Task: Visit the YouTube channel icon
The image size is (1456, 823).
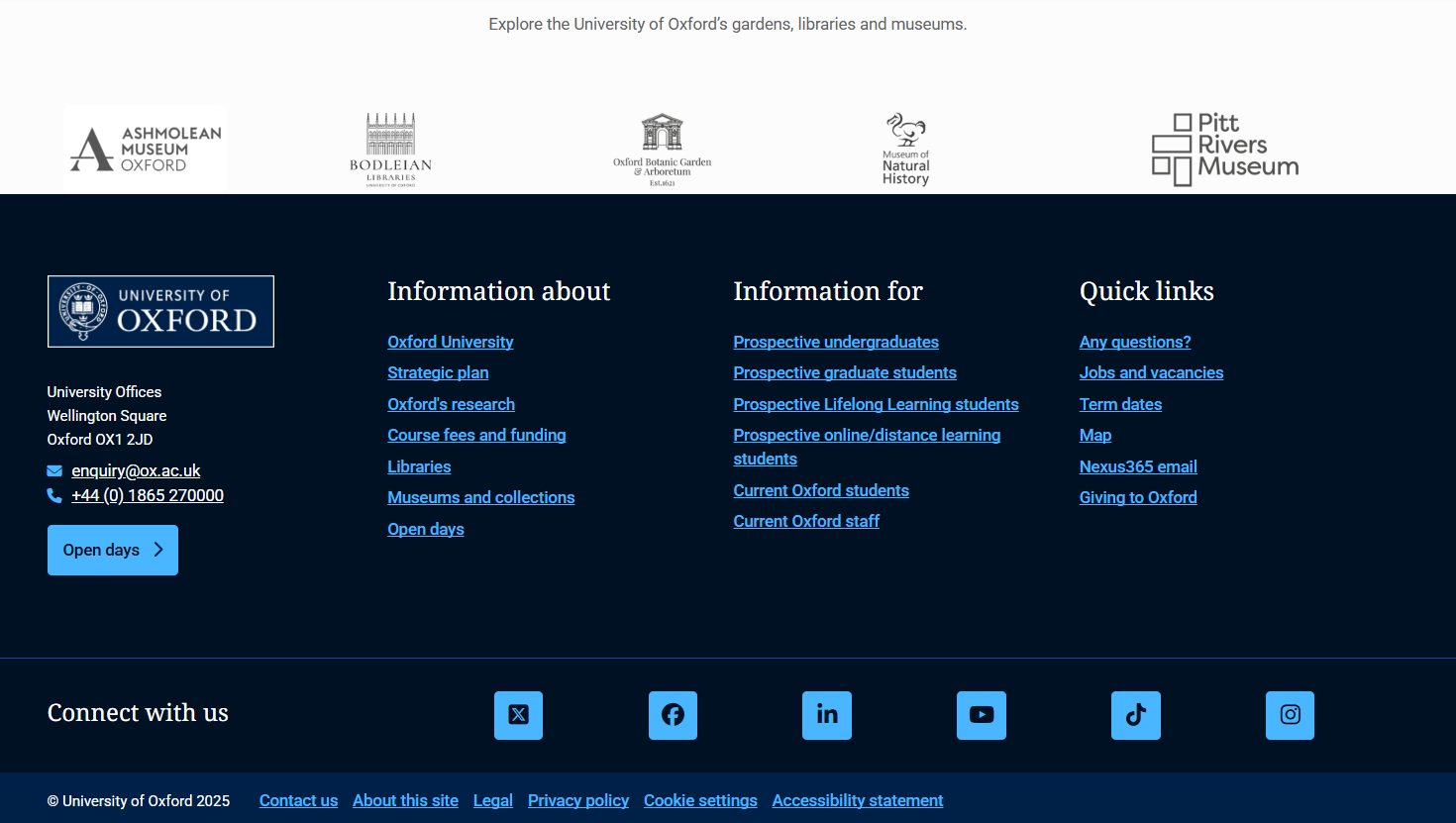Action: [982, 715]
